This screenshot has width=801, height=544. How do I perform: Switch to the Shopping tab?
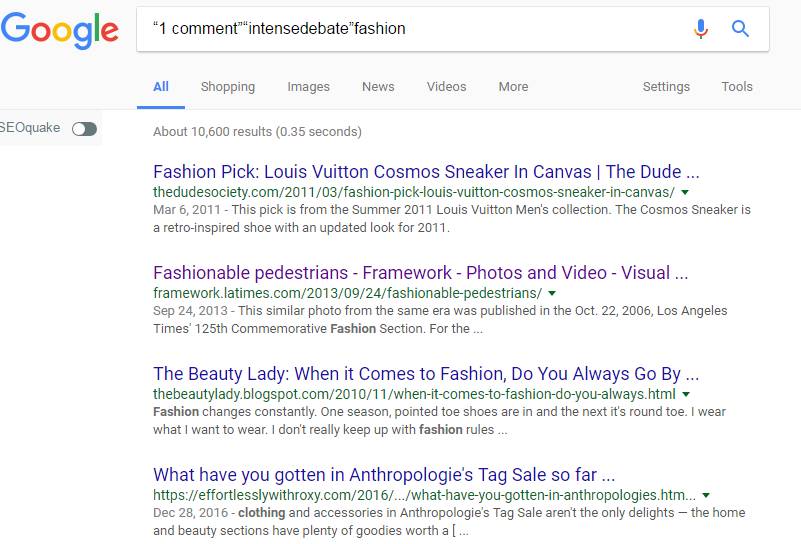[228, 87]
